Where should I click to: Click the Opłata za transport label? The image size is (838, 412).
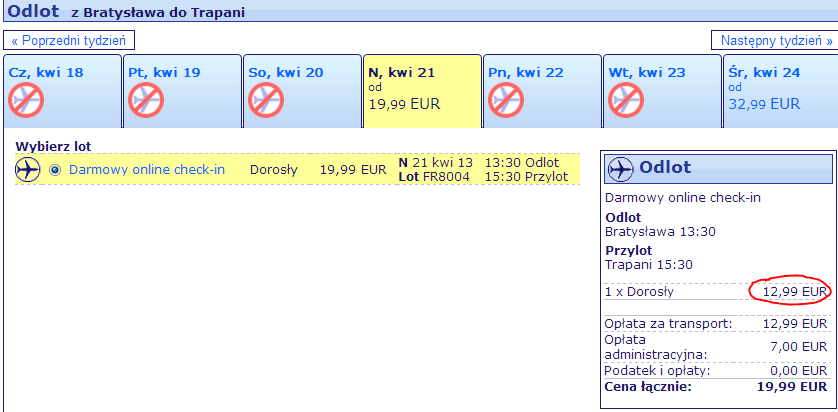pyautogui.click(x=668, y=324)
